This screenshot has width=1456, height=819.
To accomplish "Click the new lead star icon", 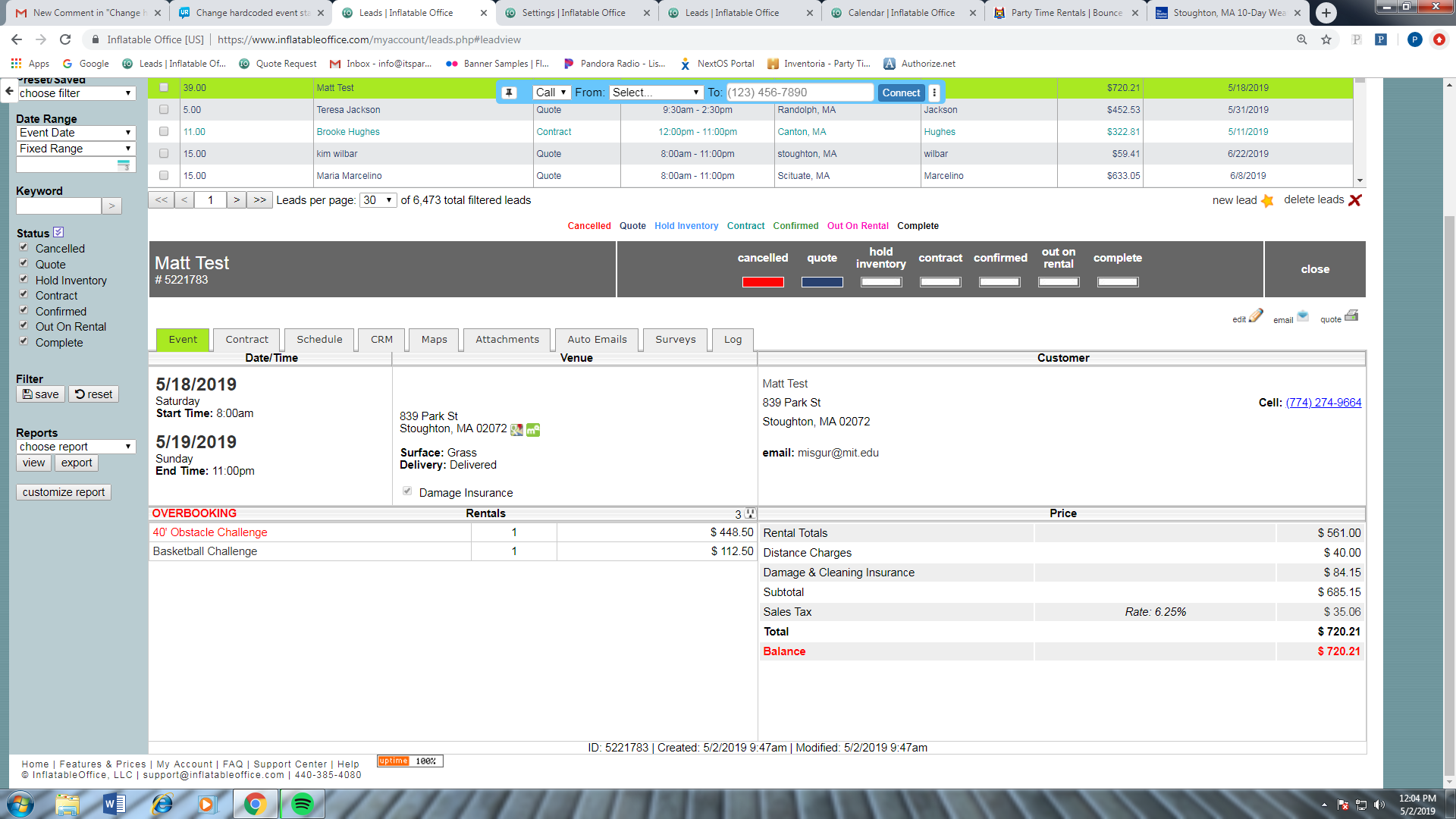I will pyautogui.click(x=1267, y=201).
